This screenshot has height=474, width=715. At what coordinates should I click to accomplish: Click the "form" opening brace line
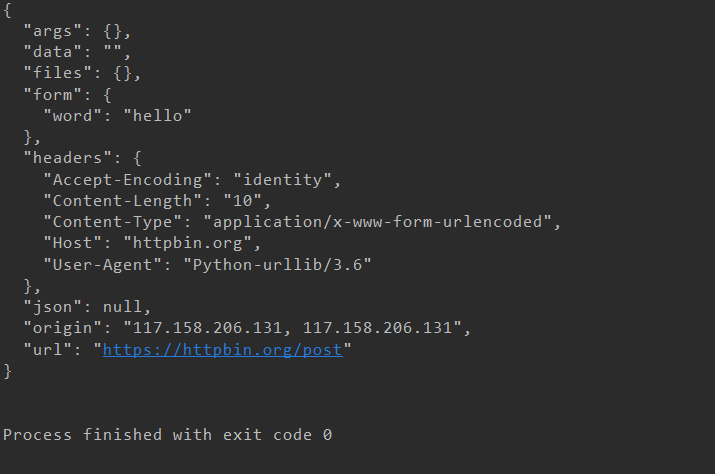pos(67,95)
